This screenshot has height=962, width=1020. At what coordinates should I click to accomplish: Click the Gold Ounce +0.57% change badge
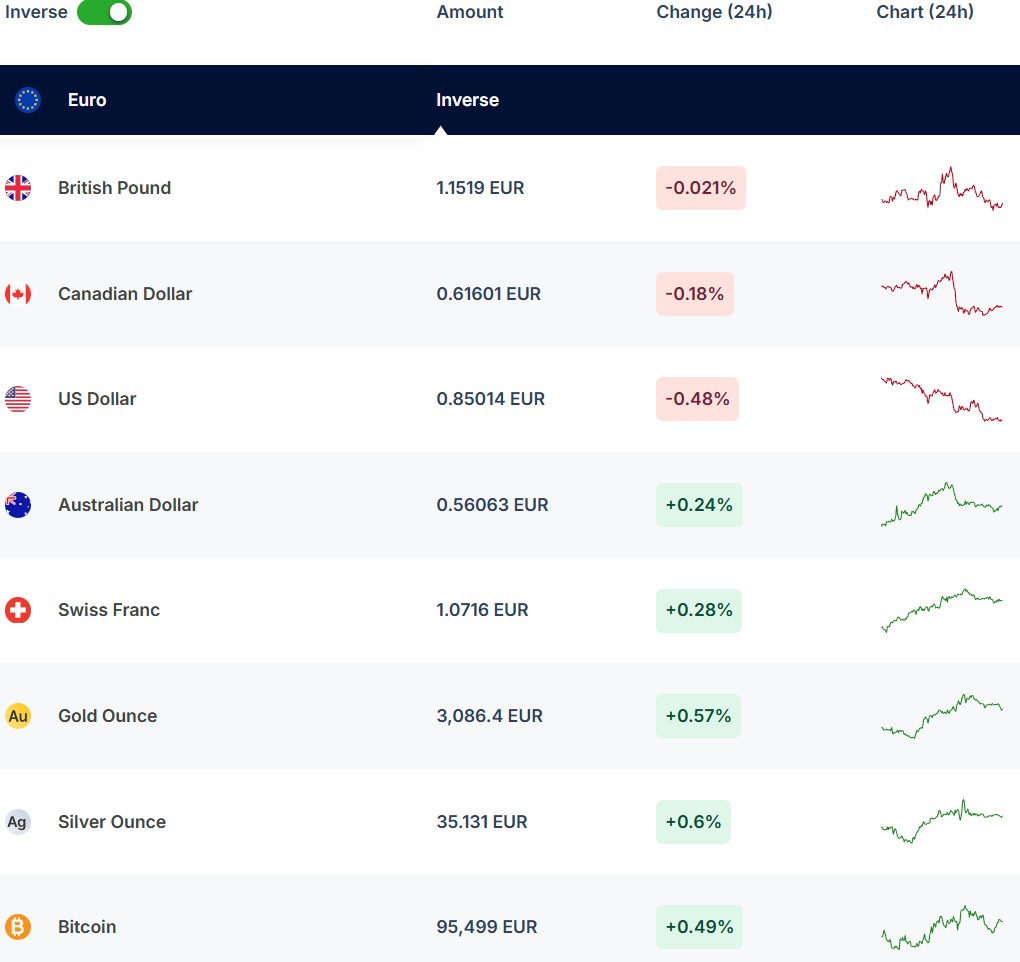[x=698, y=716]
